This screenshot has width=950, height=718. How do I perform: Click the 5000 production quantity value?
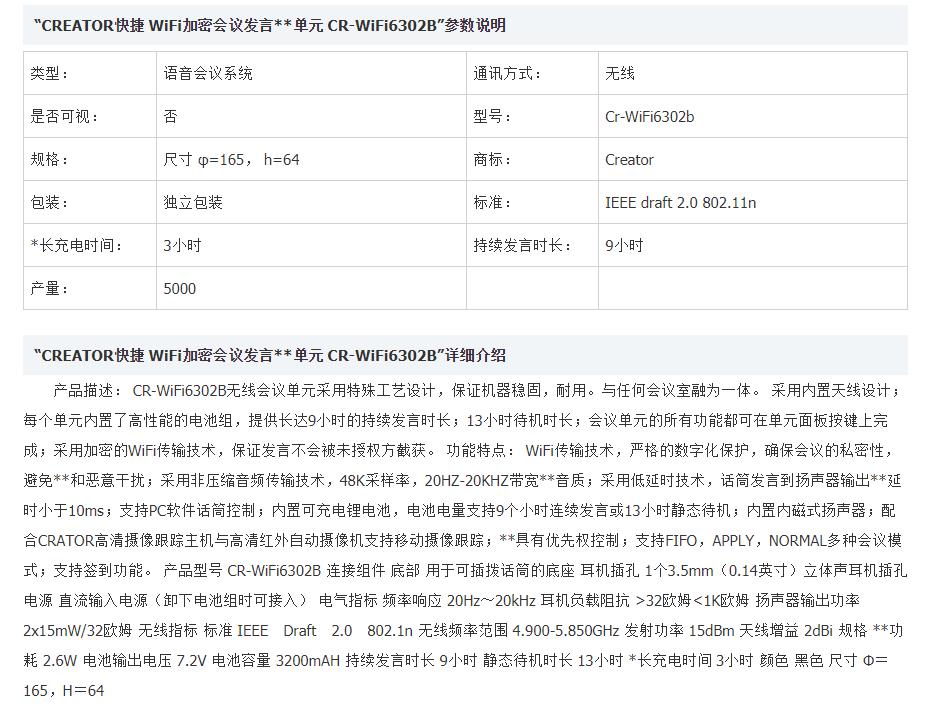(180, 289)
